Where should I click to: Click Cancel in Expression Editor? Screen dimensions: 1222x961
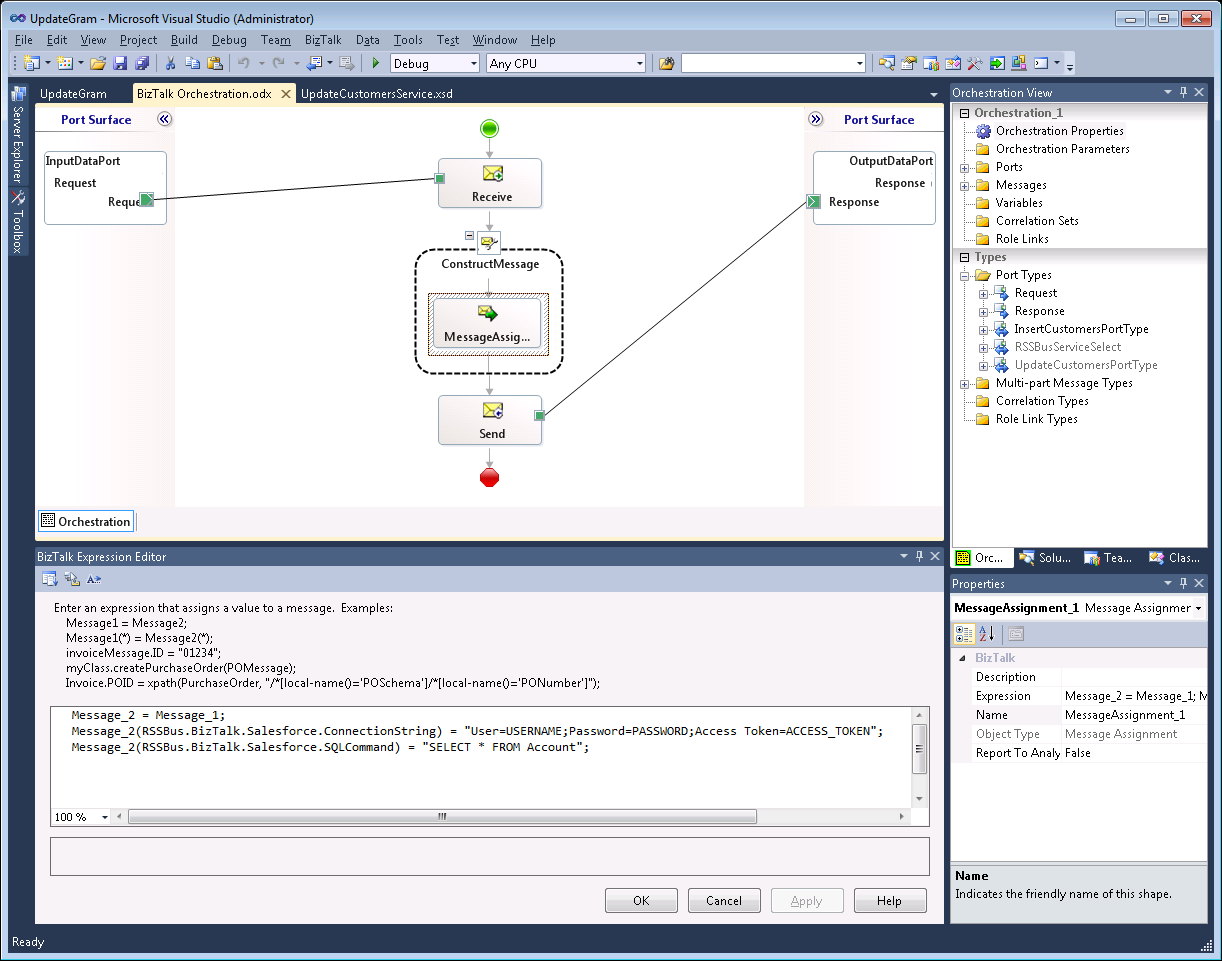[x=724, y=901]
